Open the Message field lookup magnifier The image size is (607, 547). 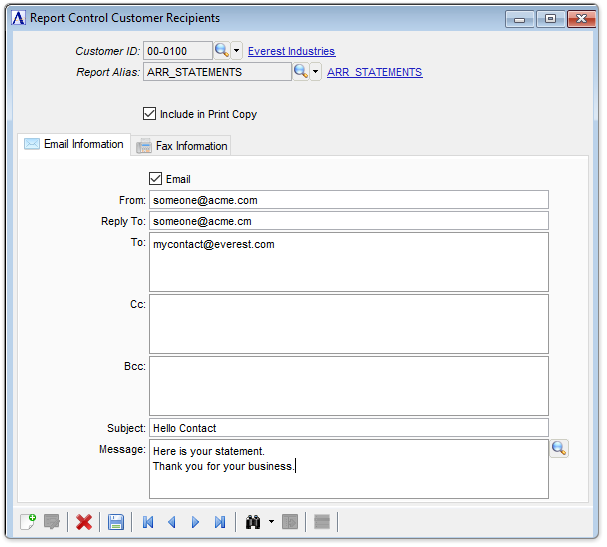[559, 449]
